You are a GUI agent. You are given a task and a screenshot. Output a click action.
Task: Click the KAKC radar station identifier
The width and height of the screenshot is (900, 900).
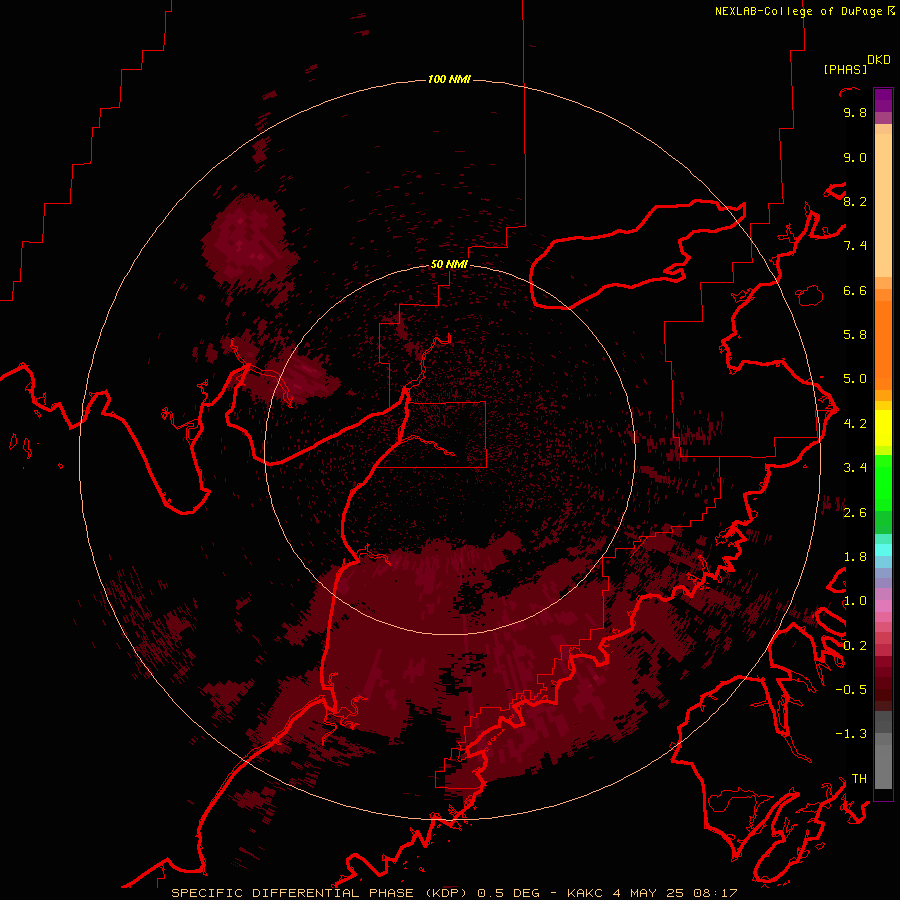585,893
